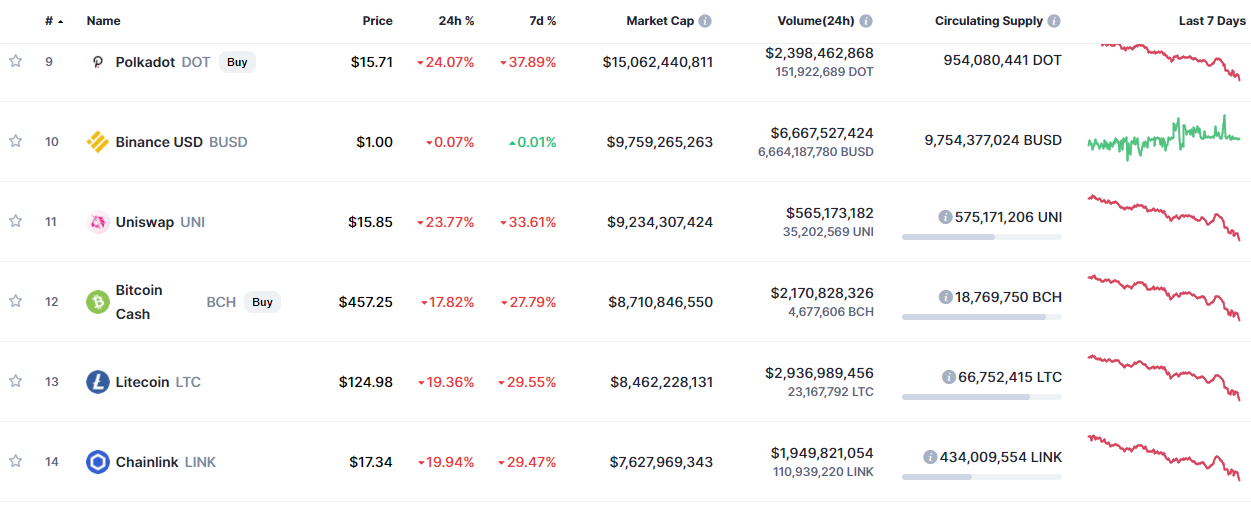Image resolution: width=1251 pixels, height=511 pixels.
Task: Sort by the 7d % column header
Action: tap(542, 21)
